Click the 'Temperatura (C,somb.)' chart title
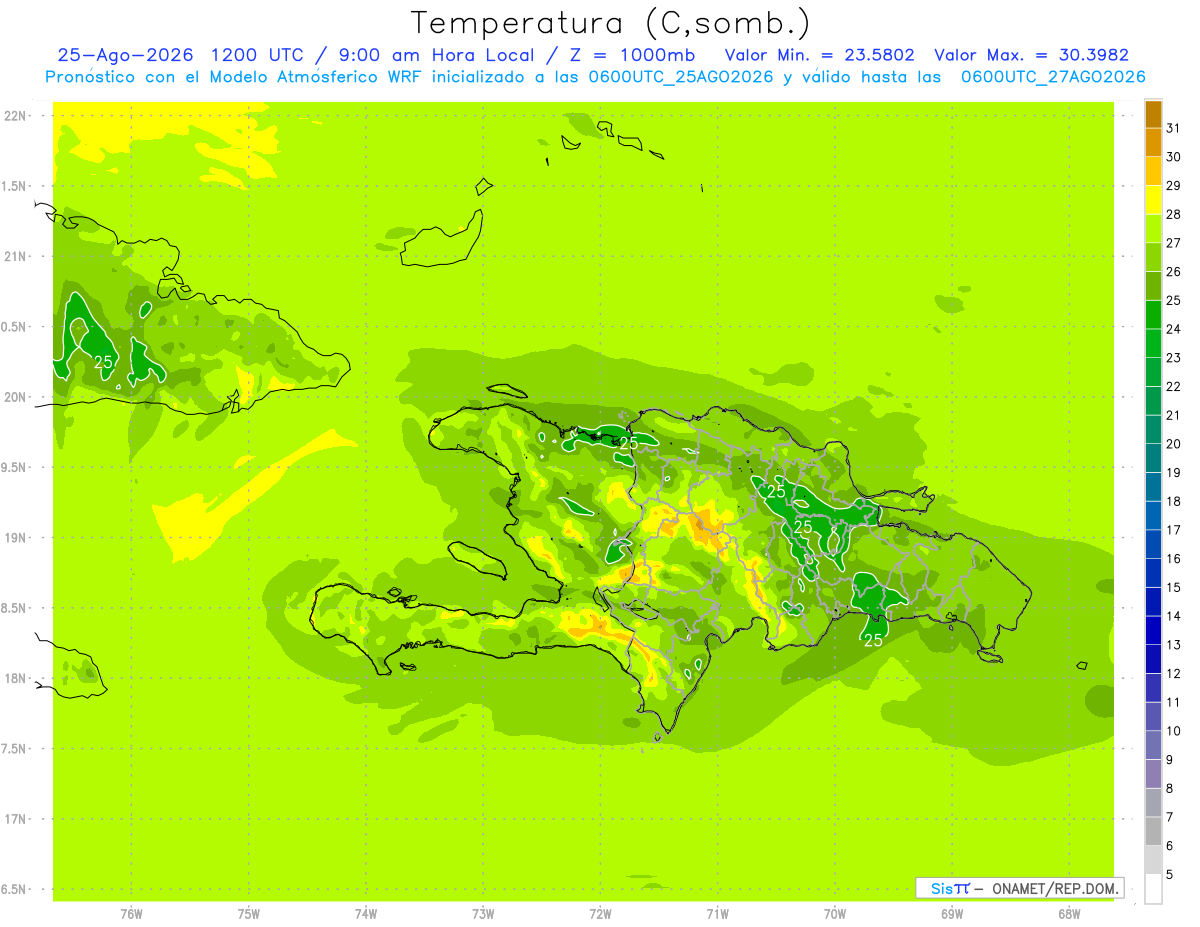The height and width of the screenshot is (927, 1200). [611, 24]
